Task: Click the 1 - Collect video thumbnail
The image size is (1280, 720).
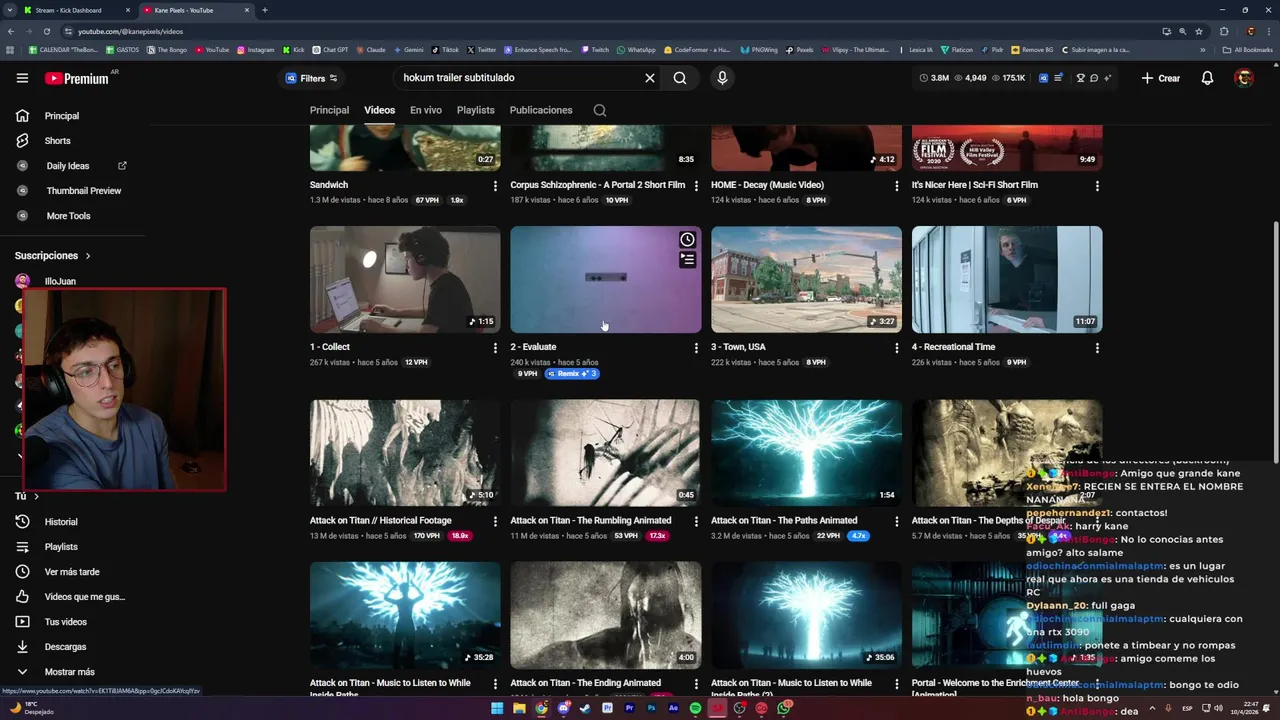Action: [x=405, y=280]
